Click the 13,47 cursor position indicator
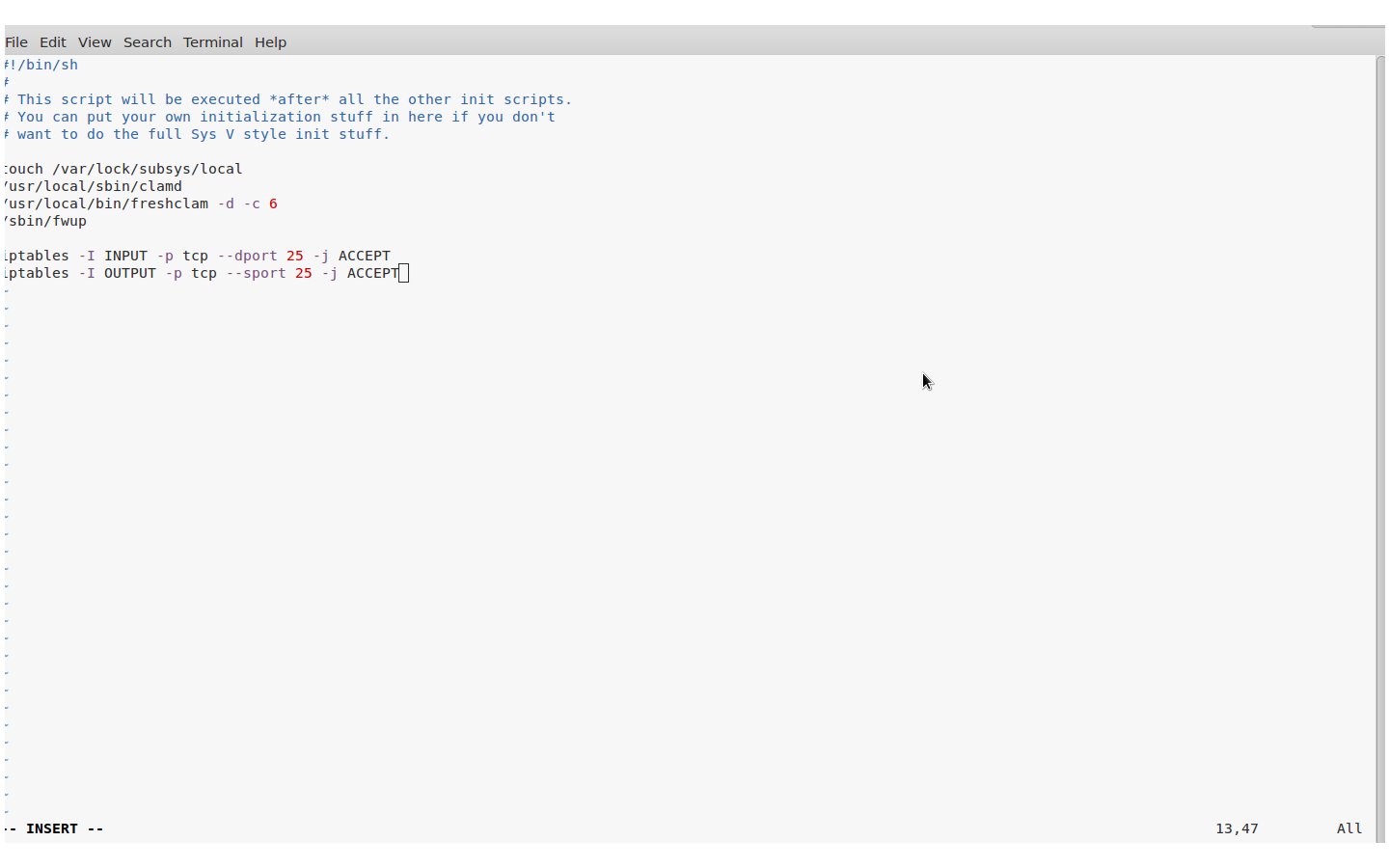This screenshot has width=1389, height=868. click(1238, 827)
